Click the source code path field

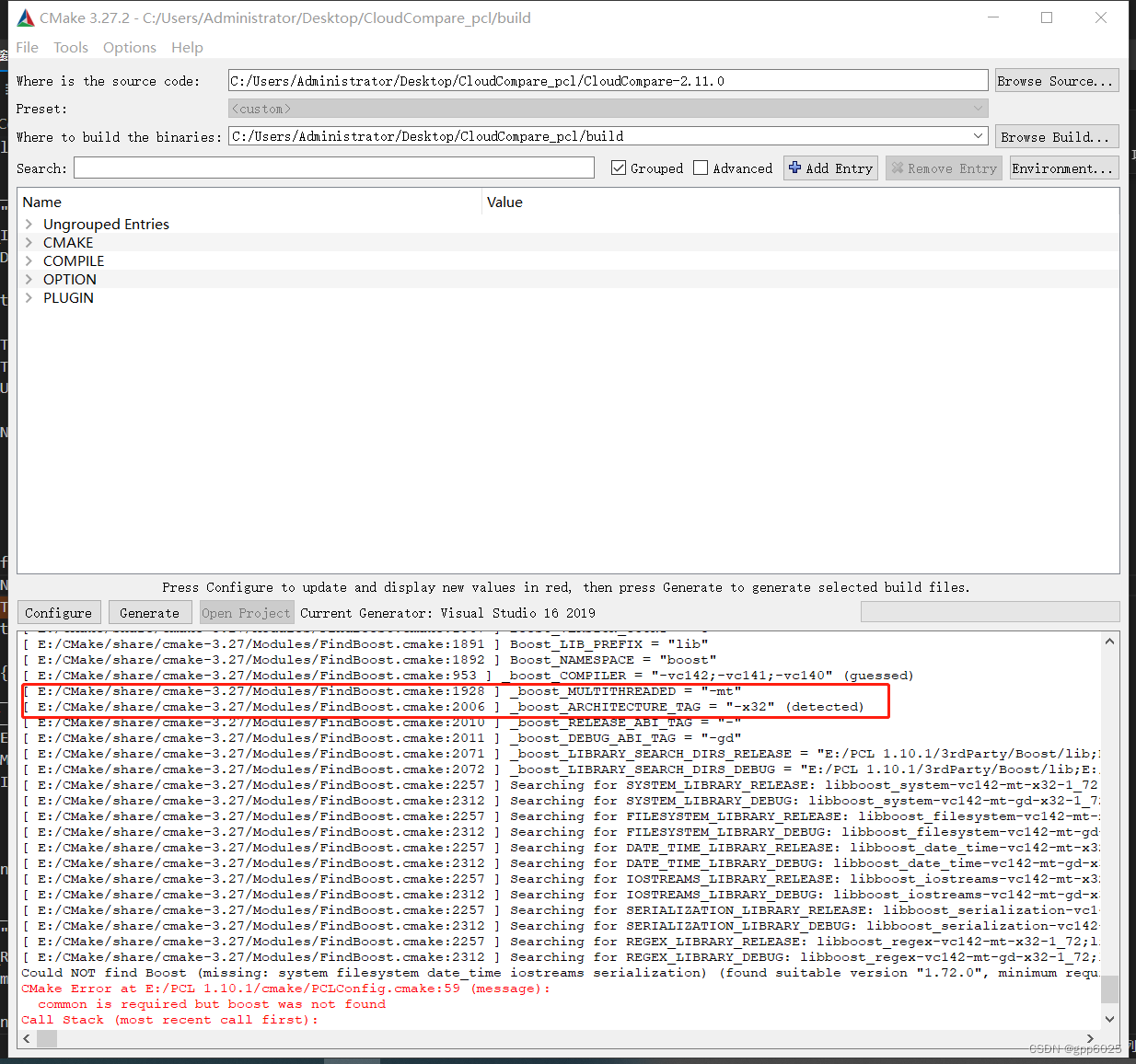[x=608, y=81]
